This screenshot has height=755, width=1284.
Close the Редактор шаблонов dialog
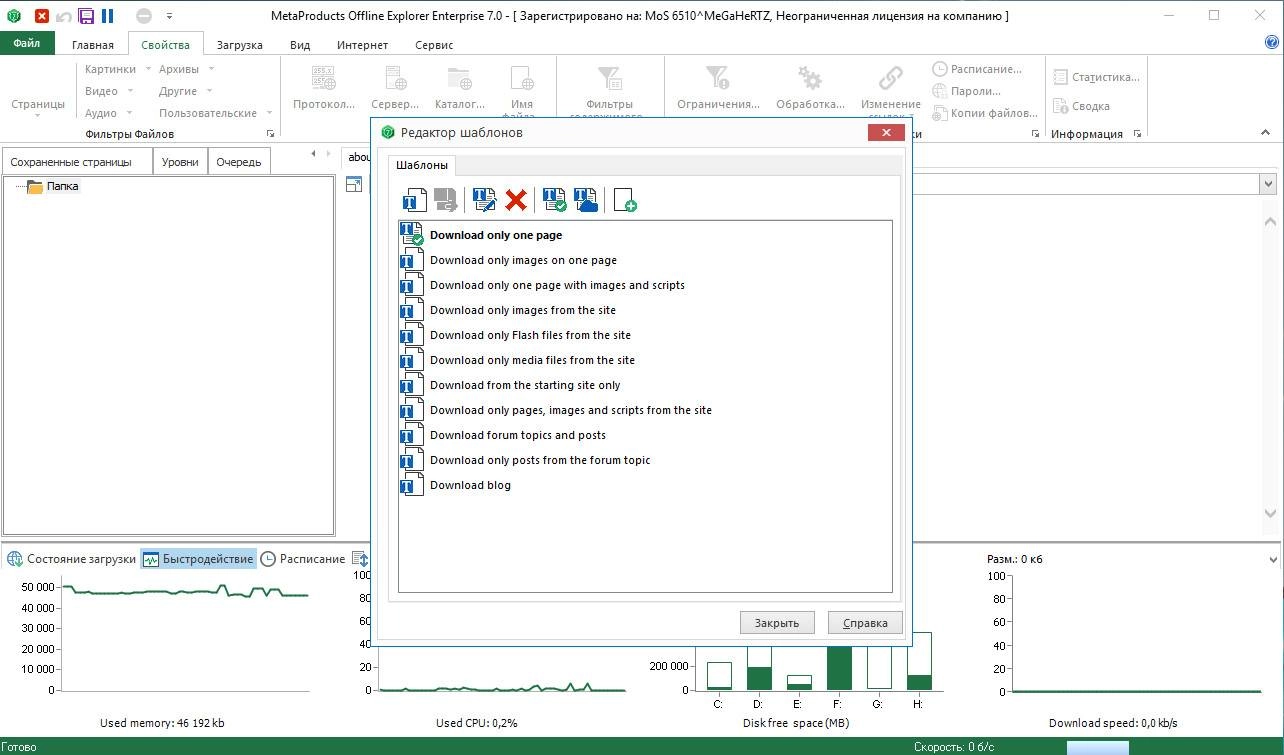point(887,132)
